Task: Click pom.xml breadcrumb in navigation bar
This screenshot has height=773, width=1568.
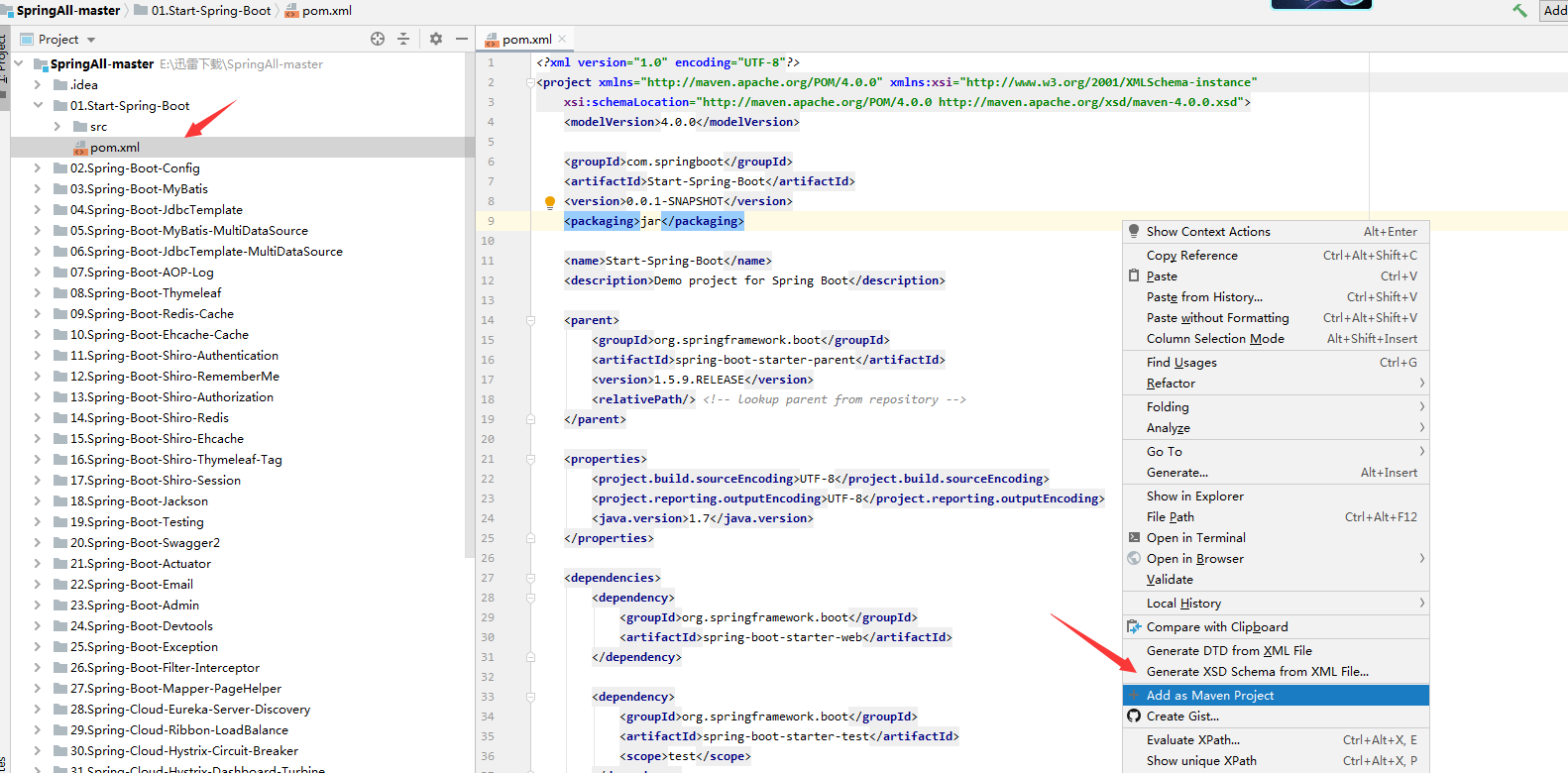Action: [x=318, y=10]
